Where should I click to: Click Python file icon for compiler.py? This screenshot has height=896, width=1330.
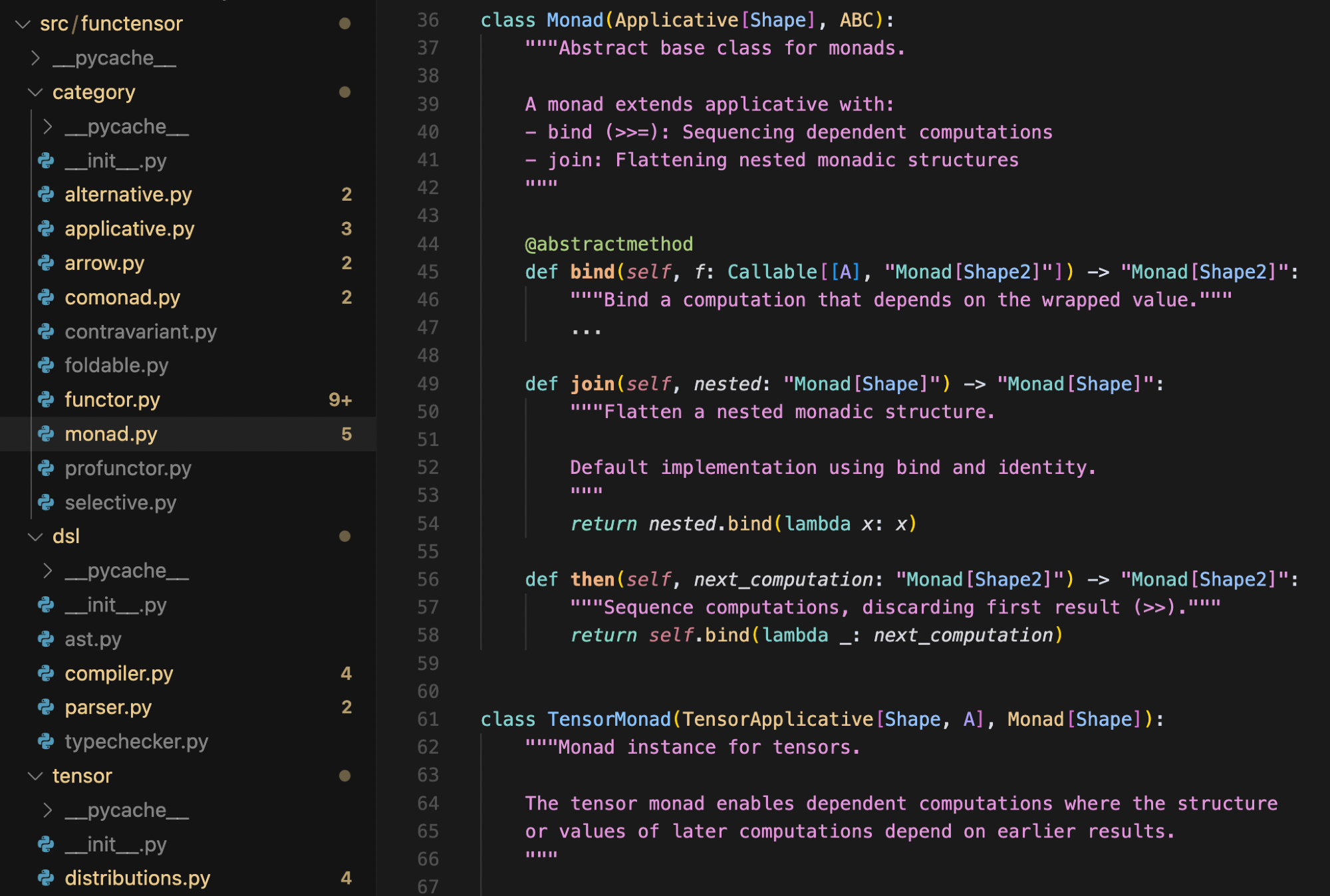pyautogui.click(x=46, y=673)
